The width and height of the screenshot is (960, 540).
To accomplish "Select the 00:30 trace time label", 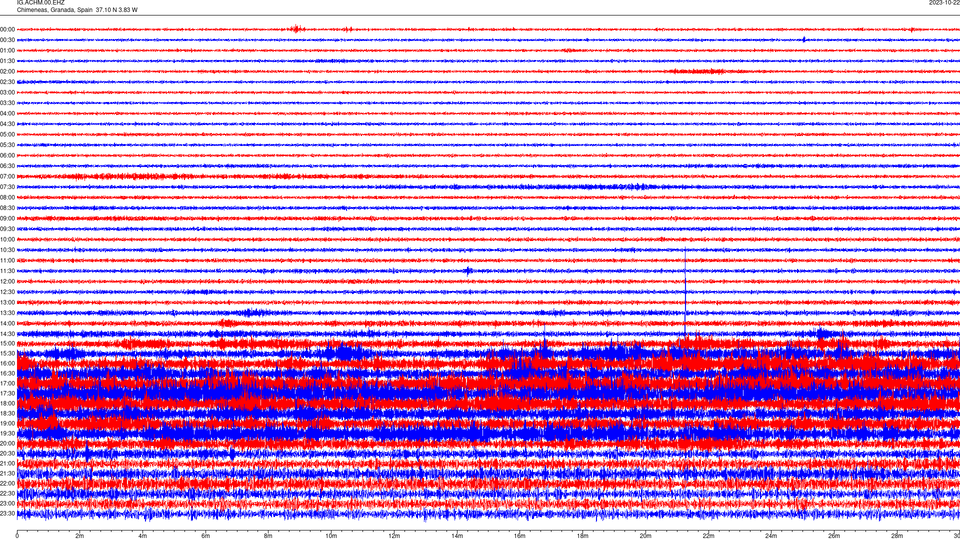I will pyautogui.click(x=7, y=40).
